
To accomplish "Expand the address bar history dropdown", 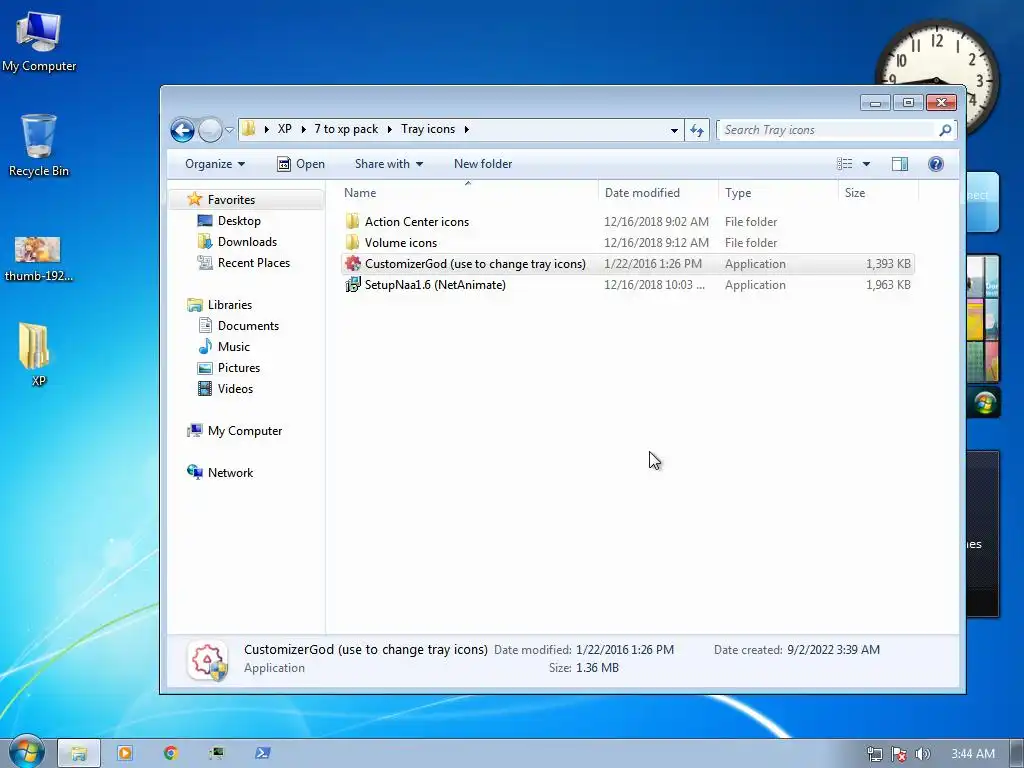I will [674, 130].
